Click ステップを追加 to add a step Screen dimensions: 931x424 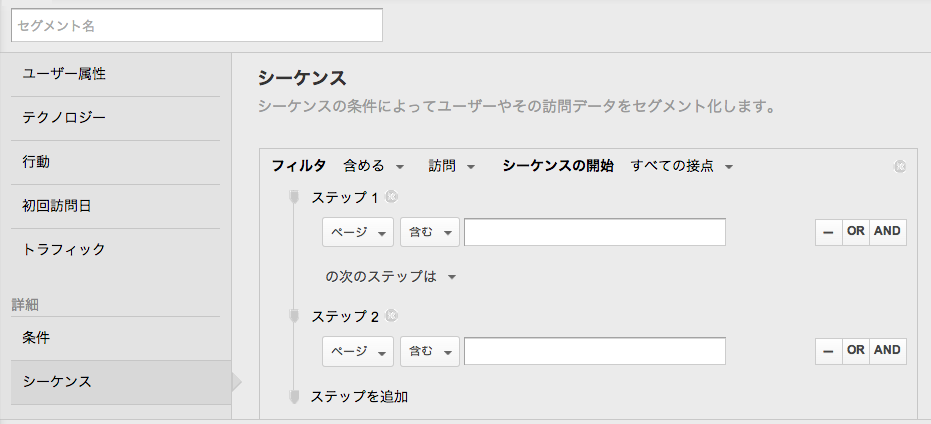point(359,397)
